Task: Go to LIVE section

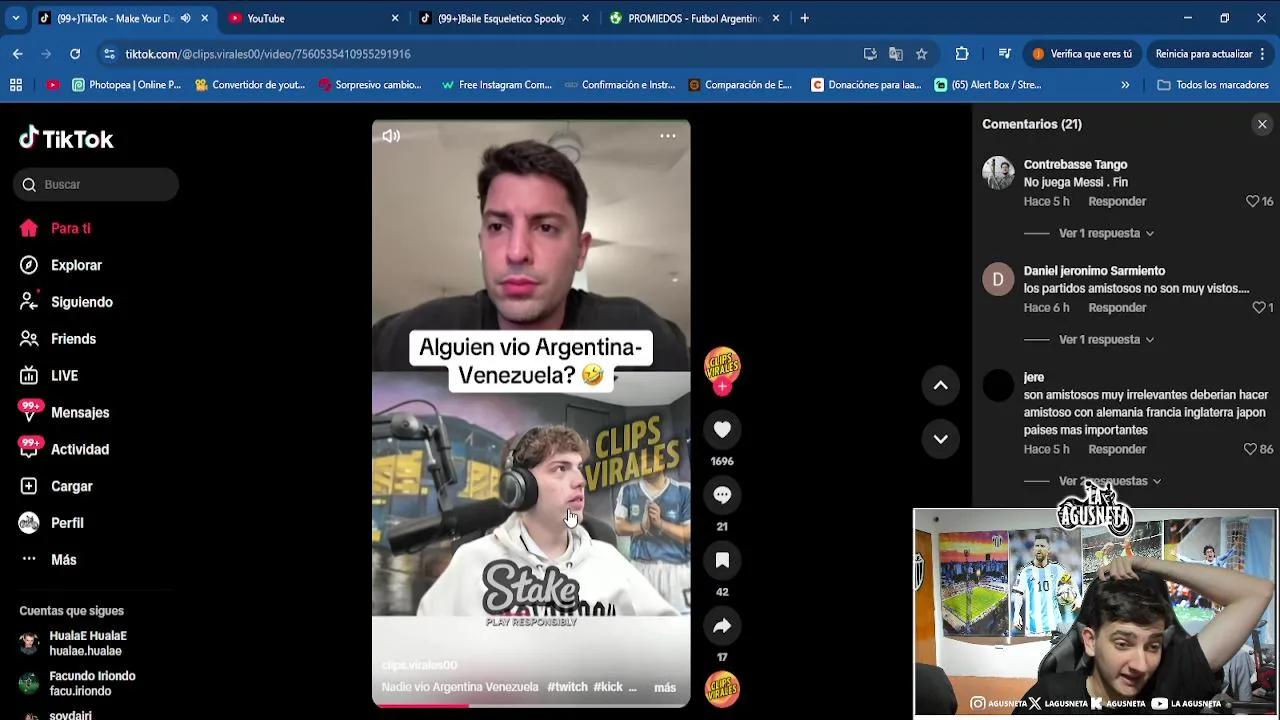Action: pyautogui.click(x=50, y=376)
